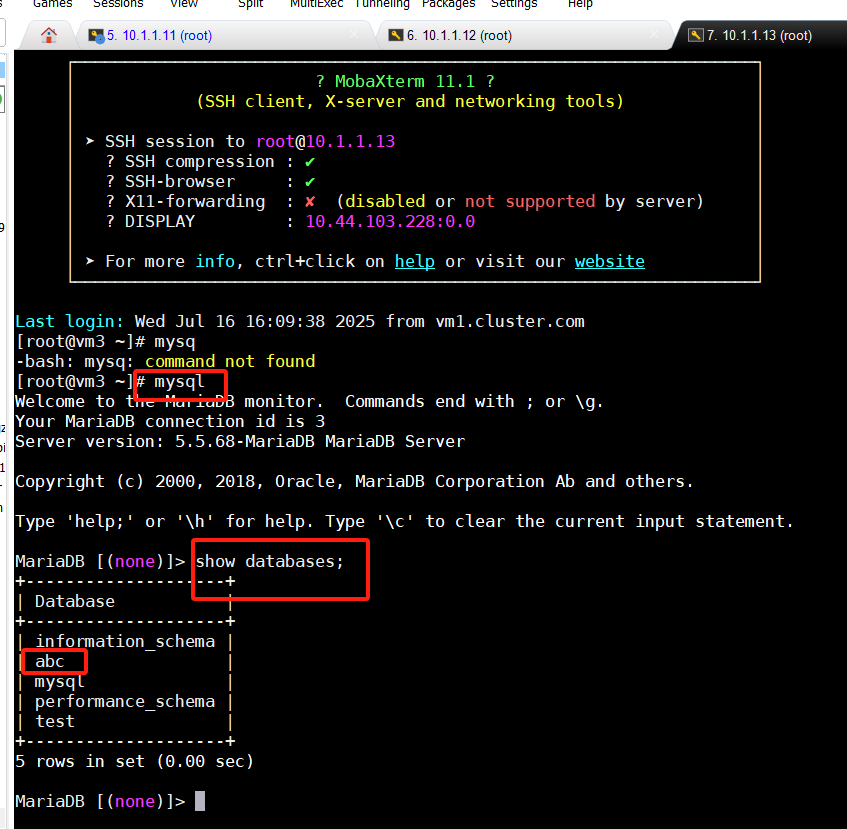The width and height of the screenshot is (847, 829).
Task: Click the abc database row
Action: click(x=50, y=662)
